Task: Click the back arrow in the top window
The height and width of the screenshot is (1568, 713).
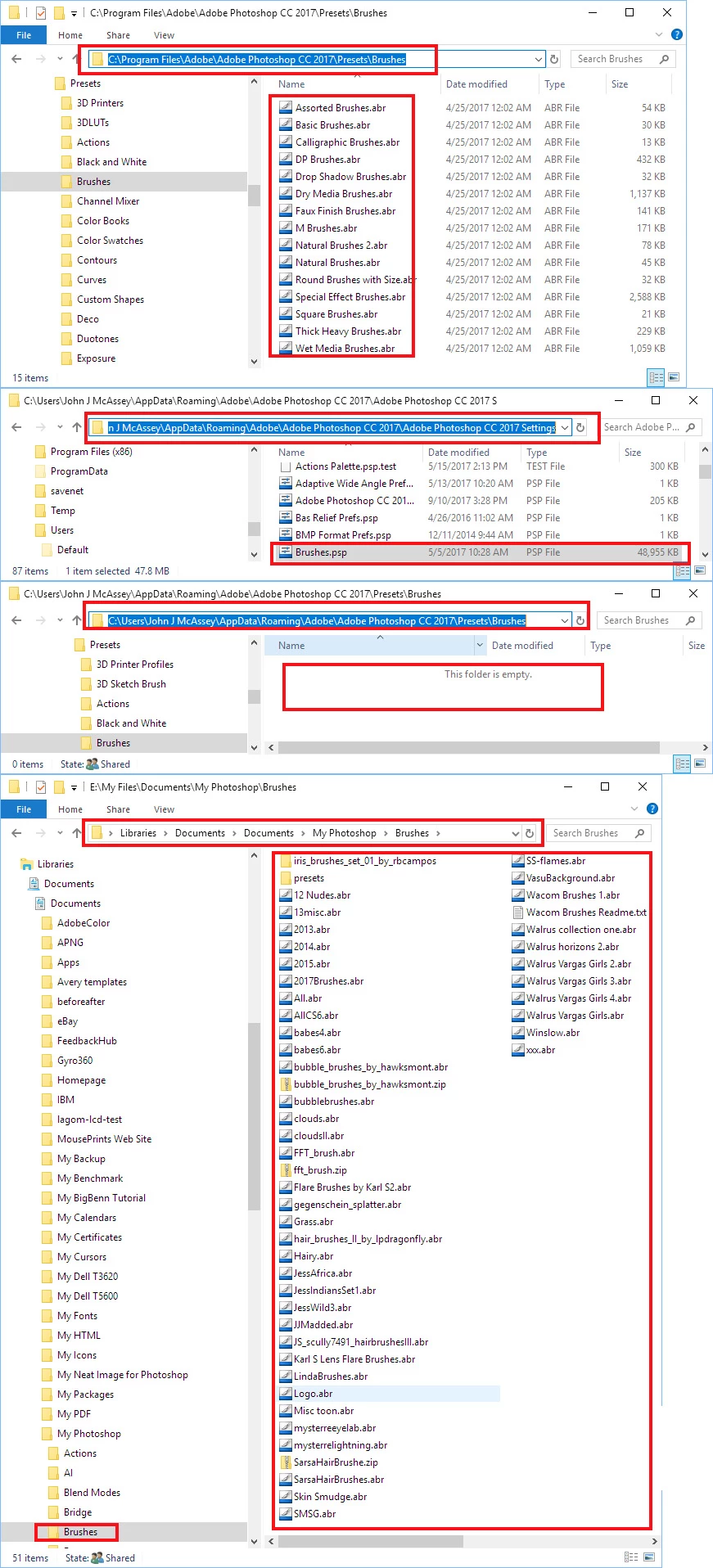Action: [x=16, y=59]
